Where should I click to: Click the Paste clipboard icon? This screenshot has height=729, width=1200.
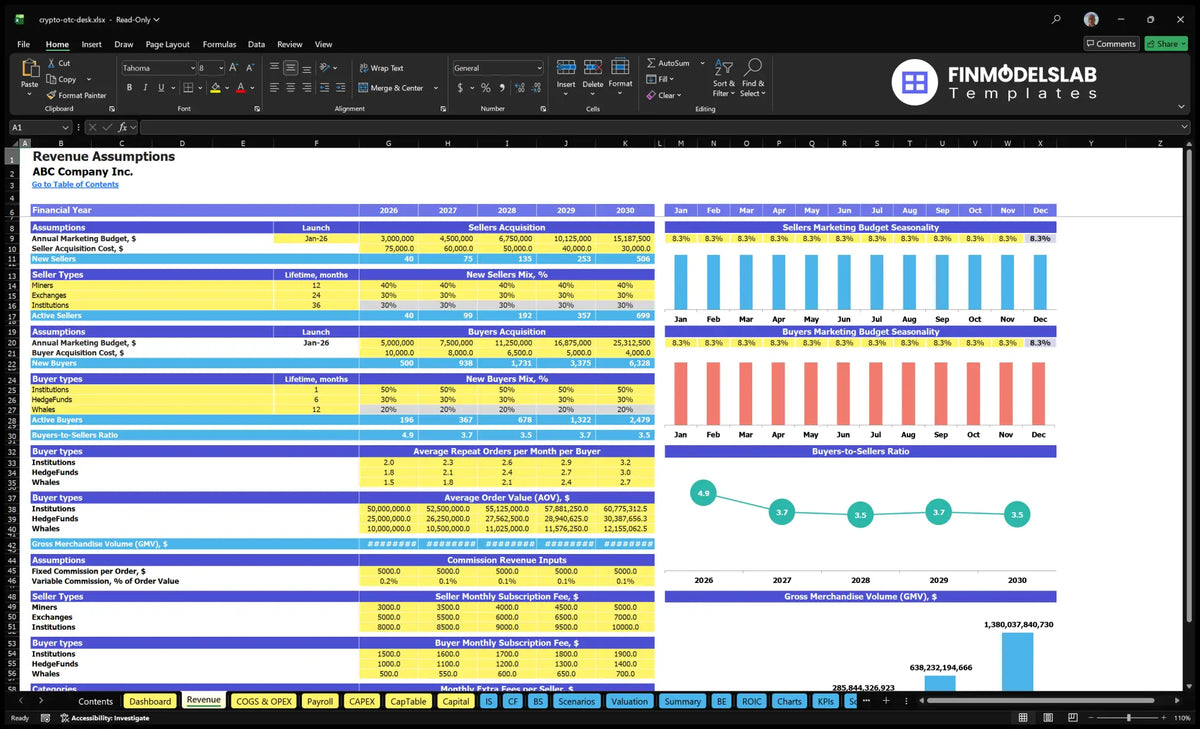point(29,69)
